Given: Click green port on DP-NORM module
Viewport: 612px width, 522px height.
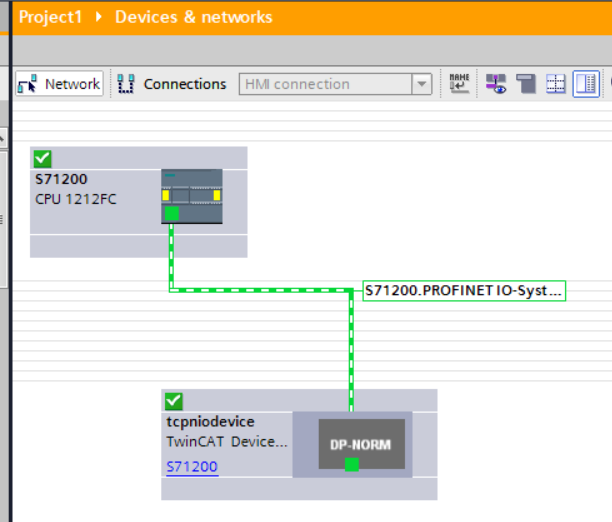Looking at the screenshot, I should [352, 465].
